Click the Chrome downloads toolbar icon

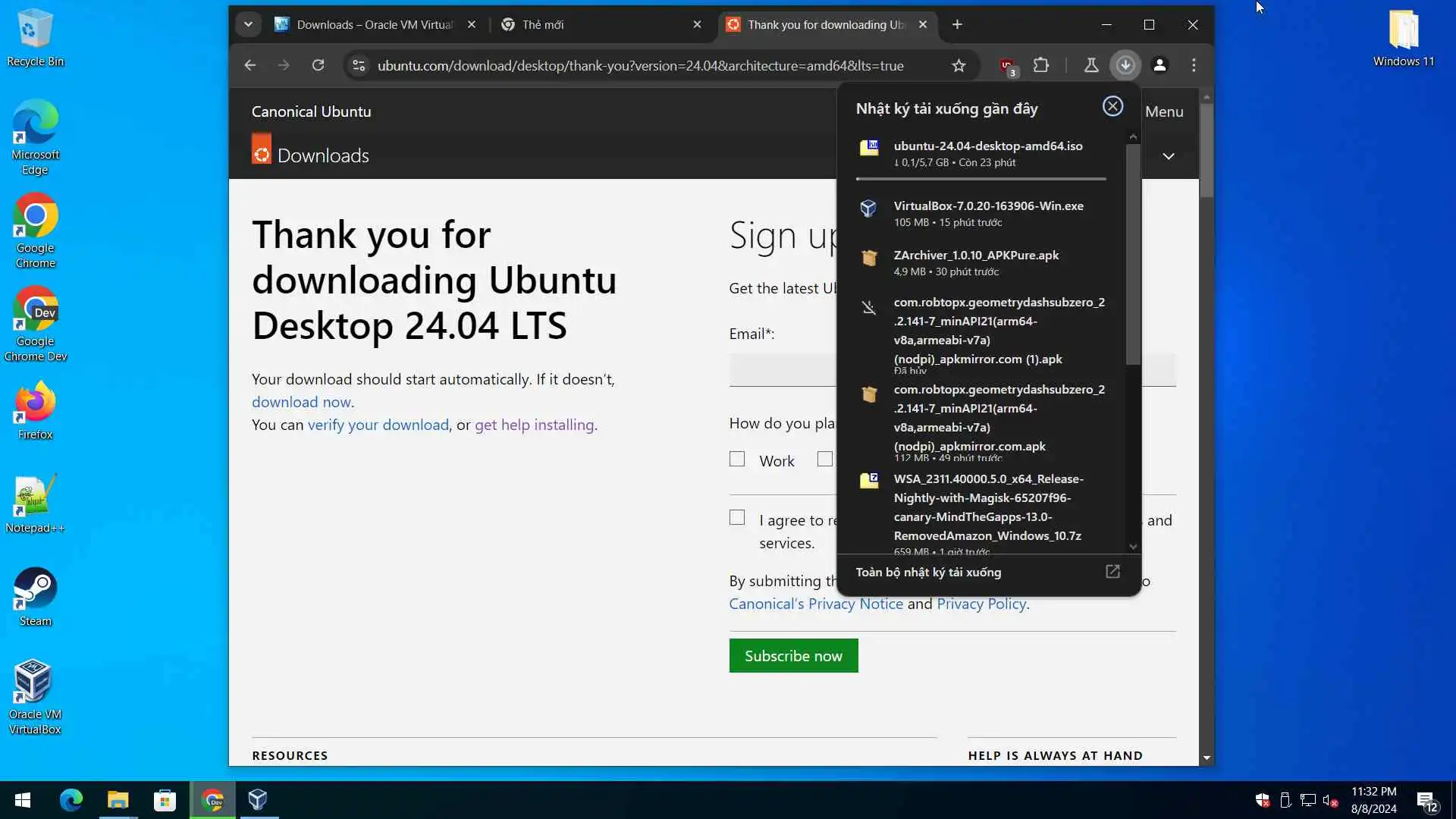tap(1125, 65)
